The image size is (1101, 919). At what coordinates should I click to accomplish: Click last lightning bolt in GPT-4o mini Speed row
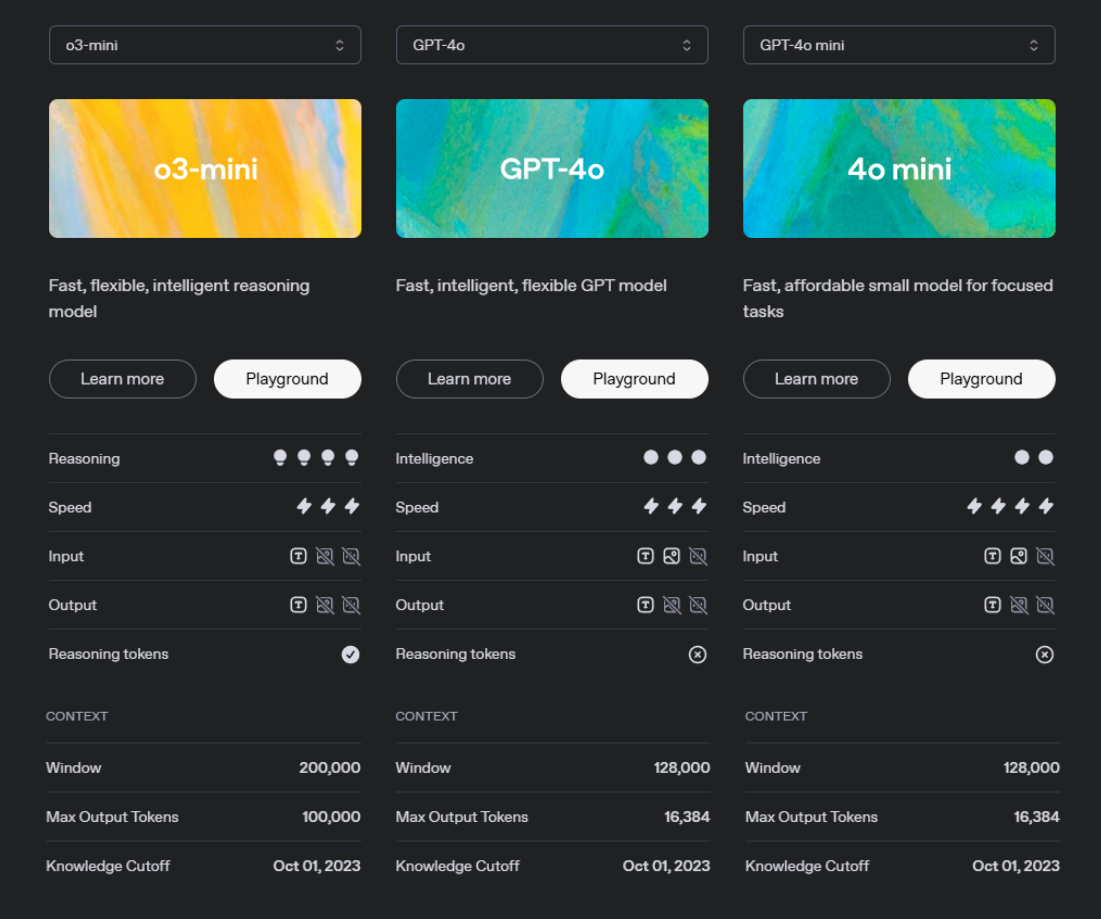pos(1046,507)
